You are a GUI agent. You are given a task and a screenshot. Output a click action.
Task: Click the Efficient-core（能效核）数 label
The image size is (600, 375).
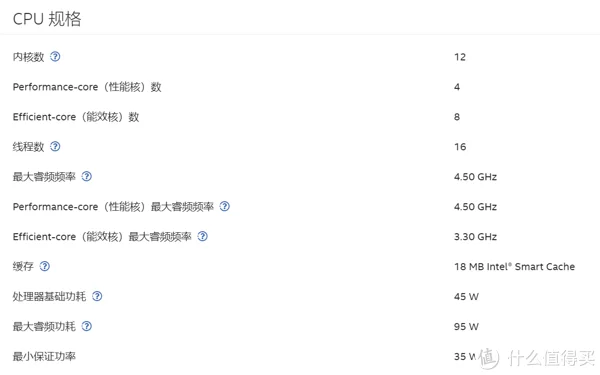76,117
